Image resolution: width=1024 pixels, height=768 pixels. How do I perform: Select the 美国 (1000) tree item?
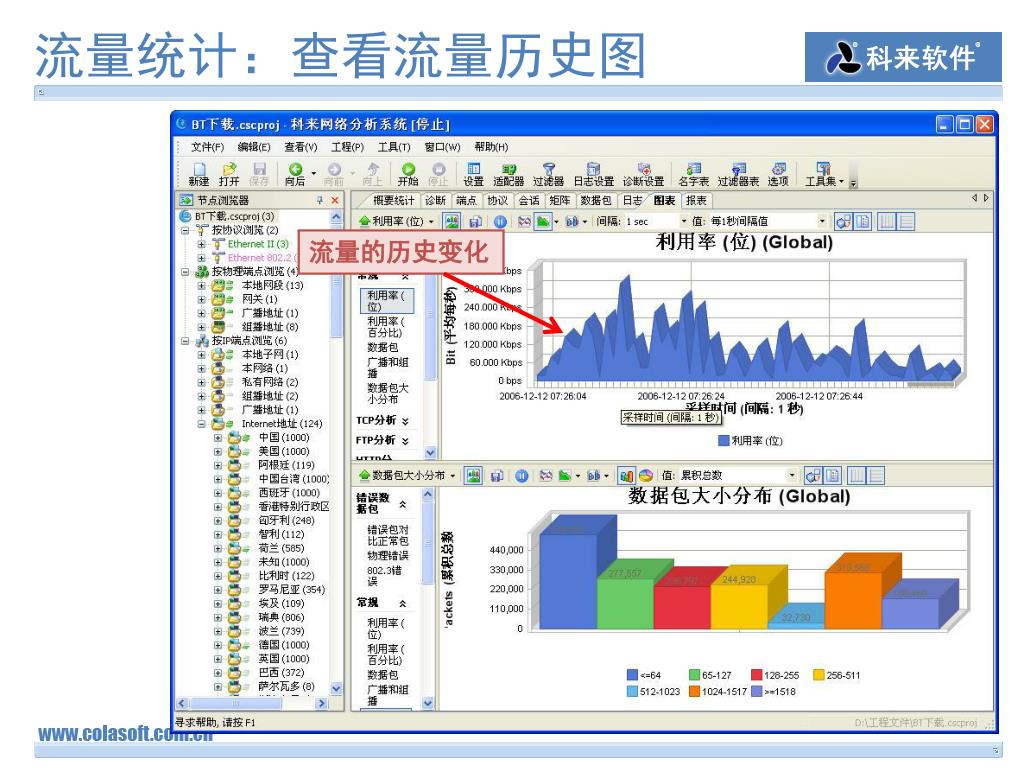[283, 451]
